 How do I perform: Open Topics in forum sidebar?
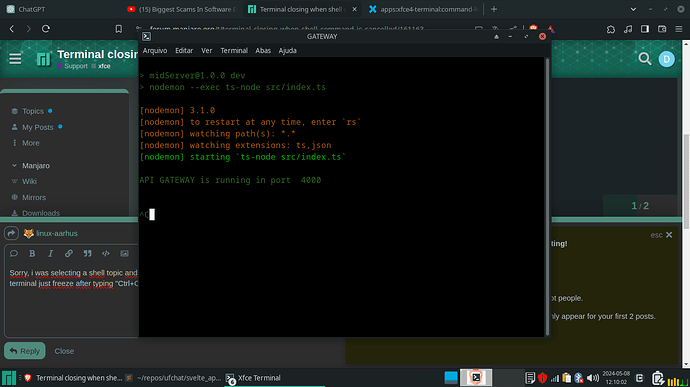point(33,111)
